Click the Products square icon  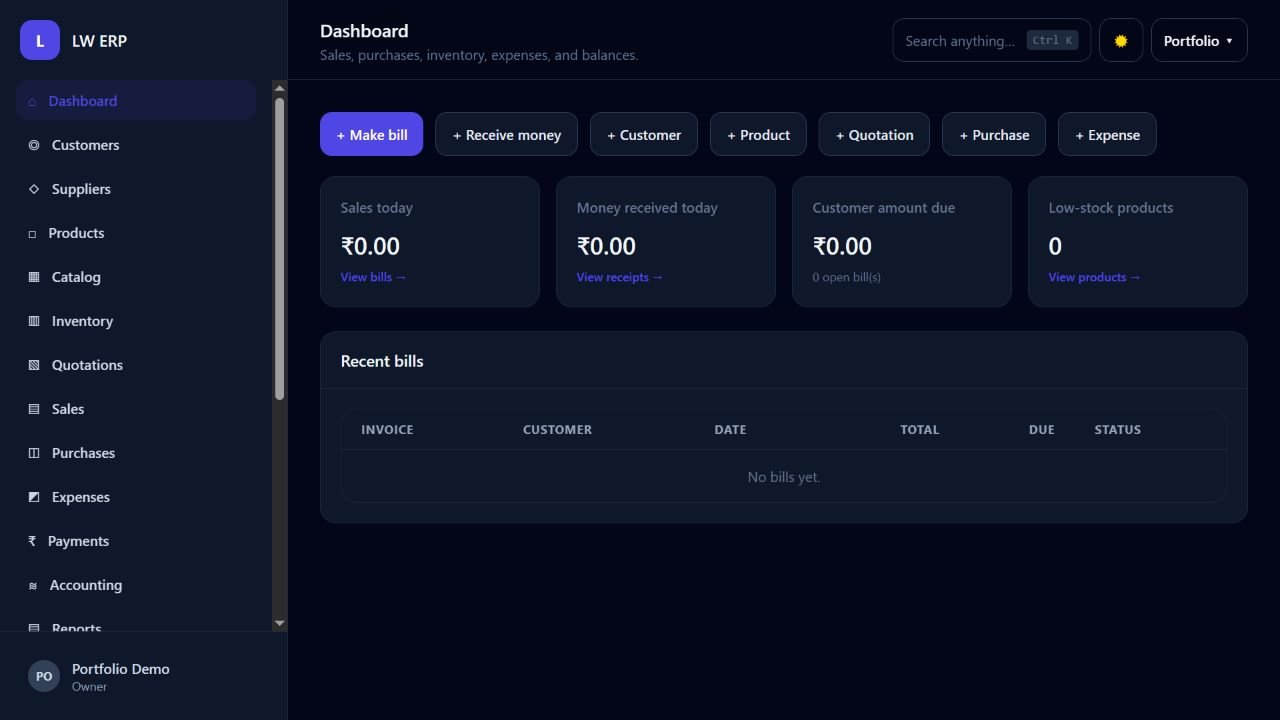click(32, 233)
